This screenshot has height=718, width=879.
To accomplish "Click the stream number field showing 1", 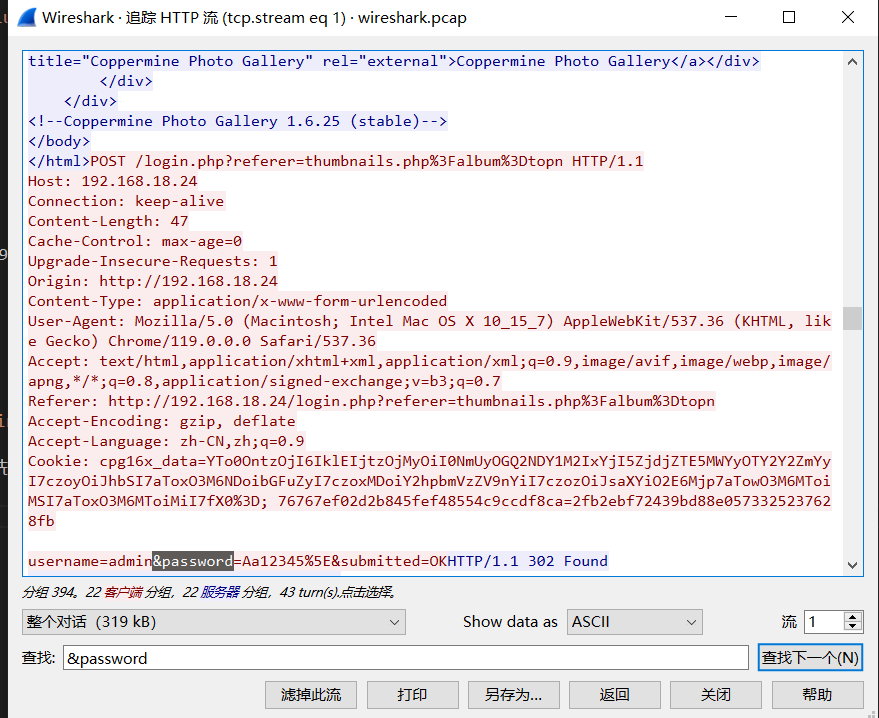I will 823,622.
